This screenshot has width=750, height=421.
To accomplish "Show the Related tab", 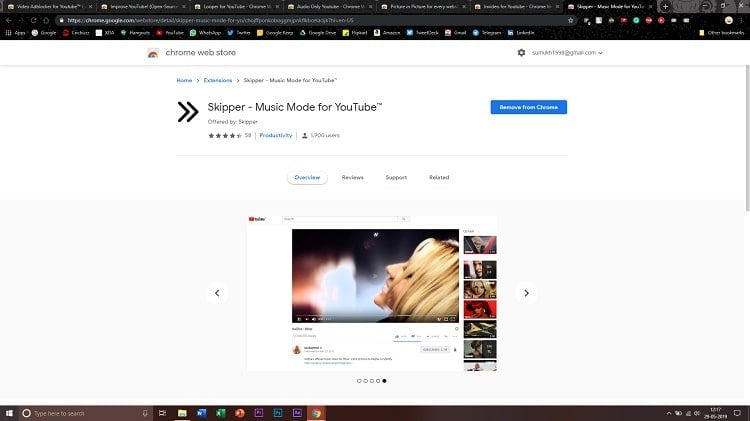I will [x=439, y=177].
